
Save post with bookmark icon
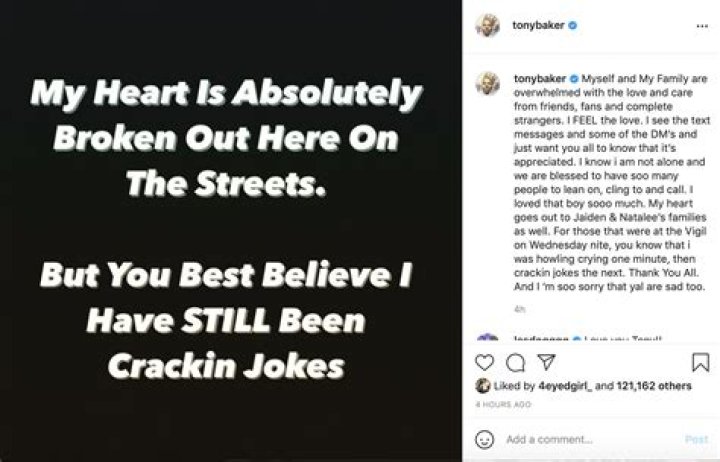[x=701, y=362]
